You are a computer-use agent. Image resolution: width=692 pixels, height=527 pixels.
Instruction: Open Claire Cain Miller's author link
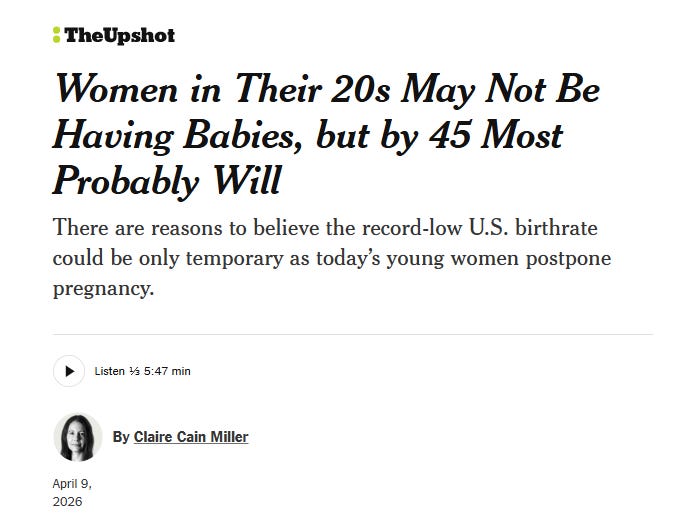(x=191, y=437)
